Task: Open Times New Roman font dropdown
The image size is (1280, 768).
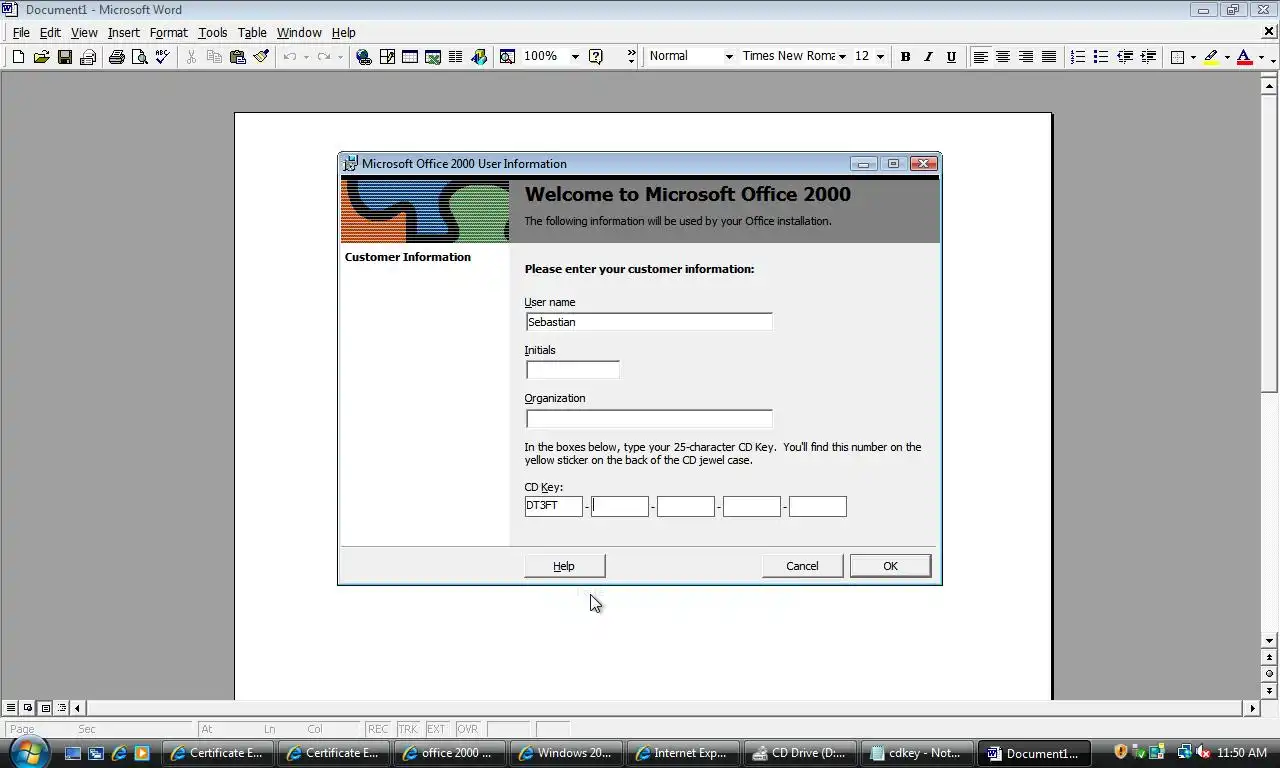Action: tap(843, 57)
